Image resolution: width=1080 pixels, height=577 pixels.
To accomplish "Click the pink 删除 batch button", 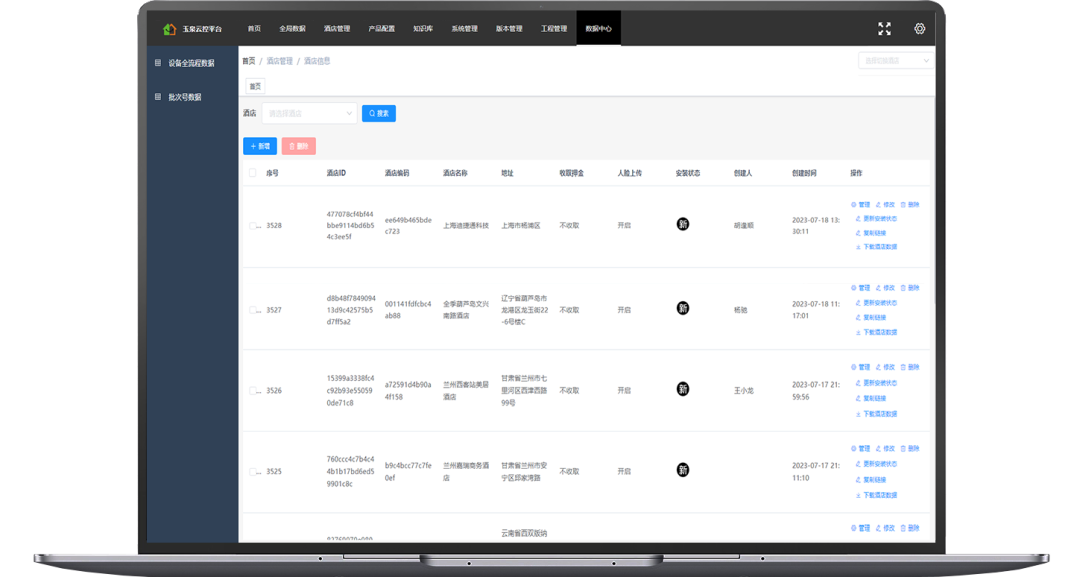I will 298,146.
